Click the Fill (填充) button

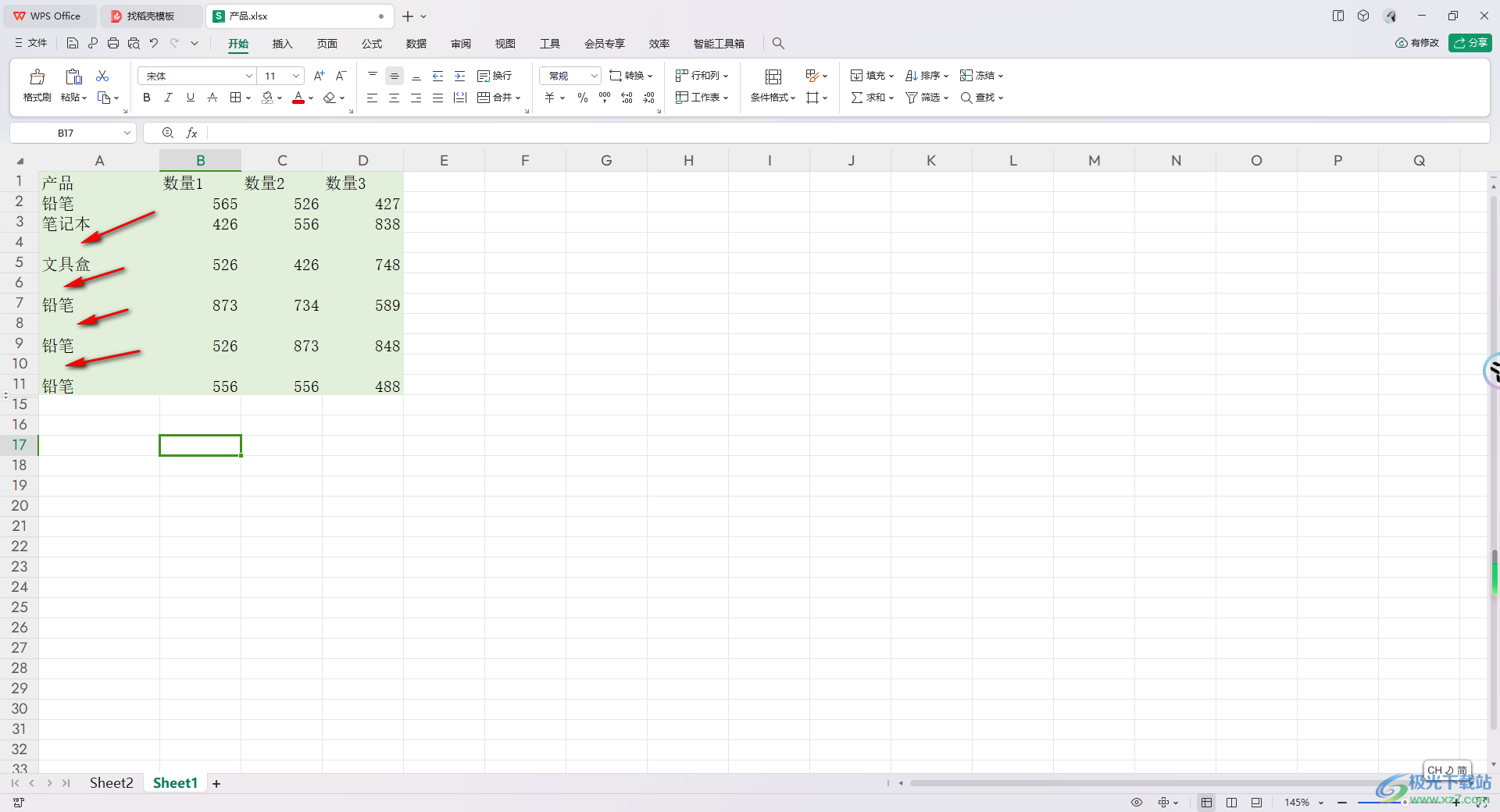[872, 76]
